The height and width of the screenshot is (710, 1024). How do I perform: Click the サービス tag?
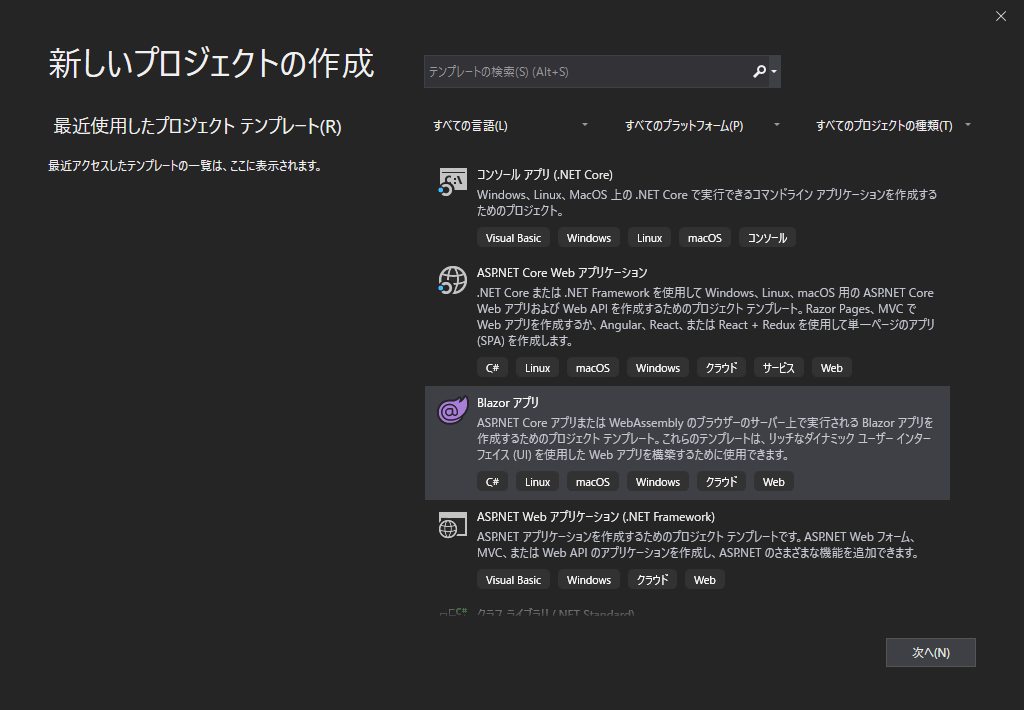pyautogui.click(x=778, y=368)
